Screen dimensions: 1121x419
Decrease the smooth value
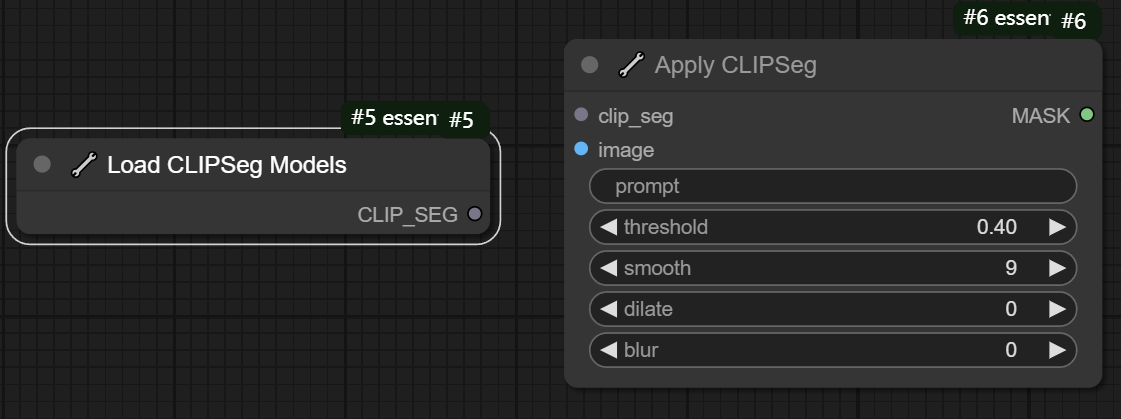click(607, 268)
